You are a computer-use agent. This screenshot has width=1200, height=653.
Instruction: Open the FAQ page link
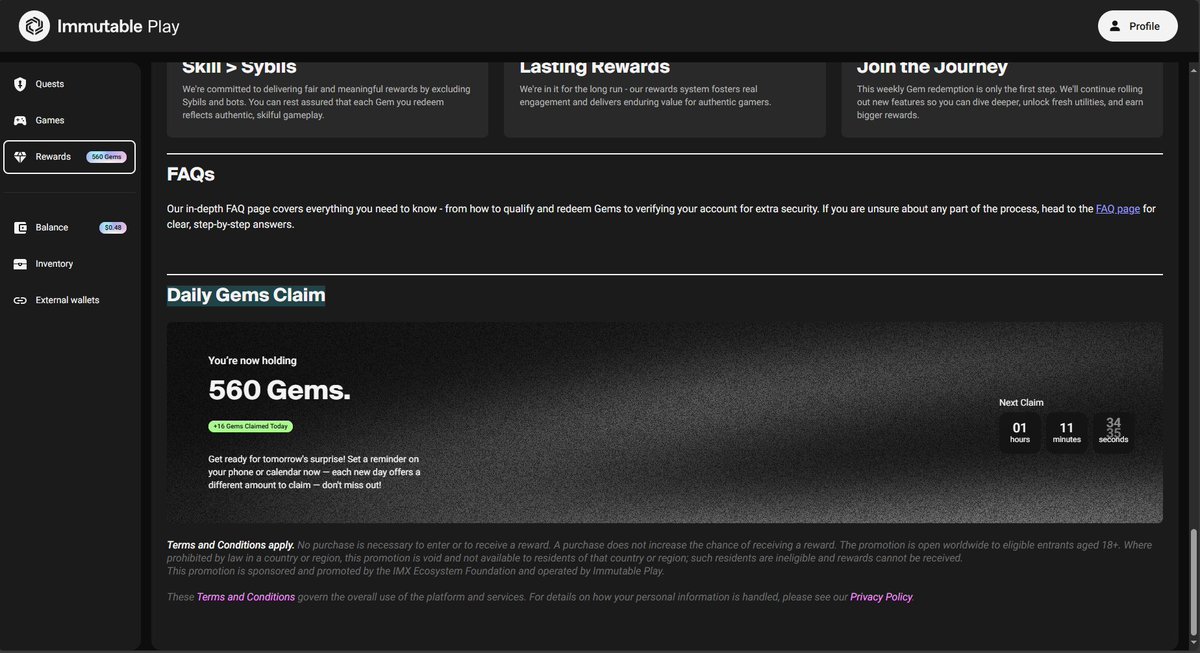[x=1118, y=209]
